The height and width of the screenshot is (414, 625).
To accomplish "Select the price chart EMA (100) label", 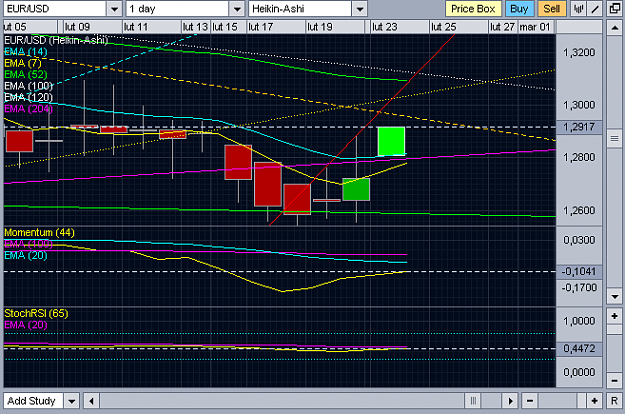I will click(28, 86).
